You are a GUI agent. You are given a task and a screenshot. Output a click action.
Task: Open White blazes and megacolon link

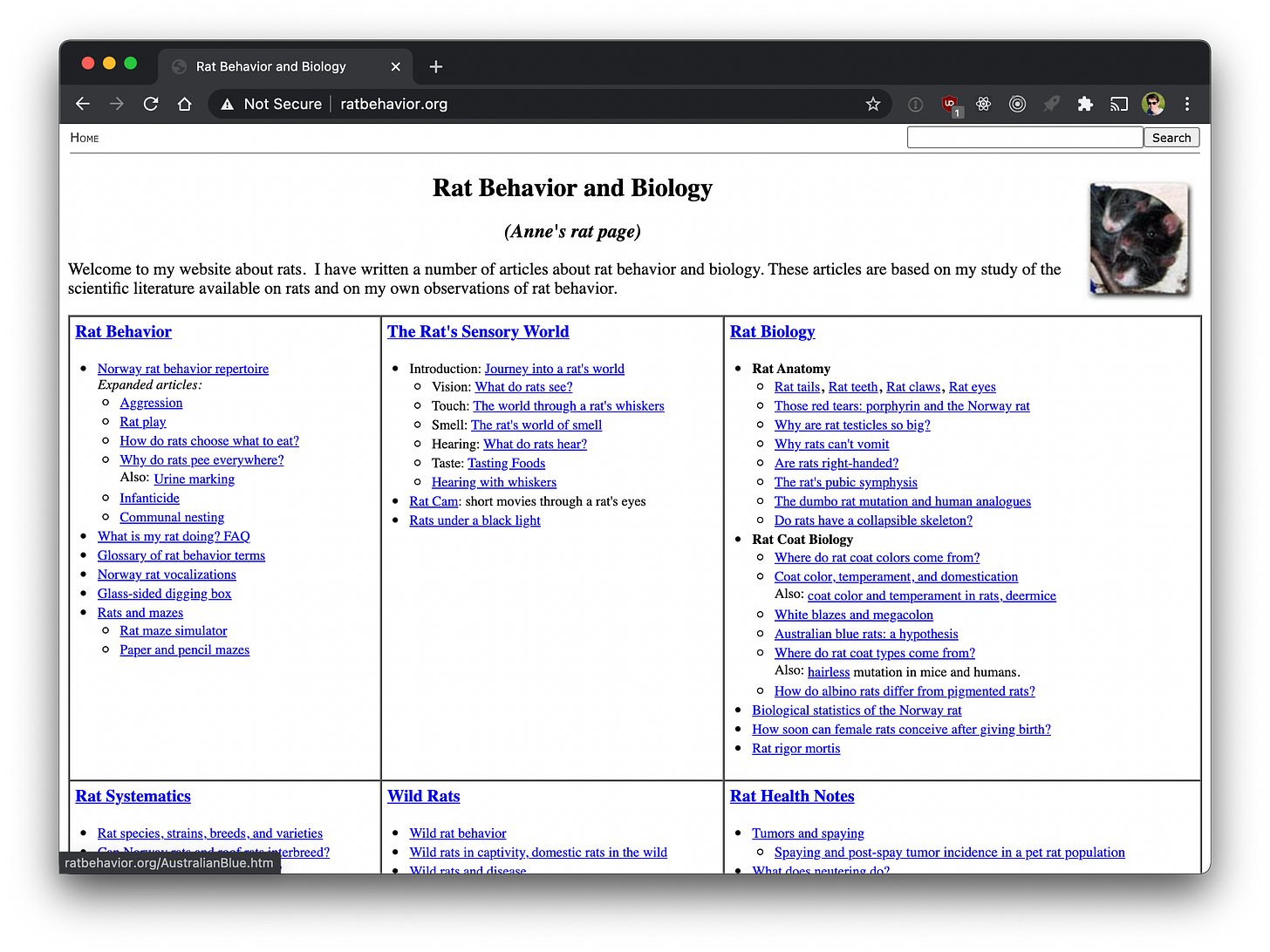(854, 615)
